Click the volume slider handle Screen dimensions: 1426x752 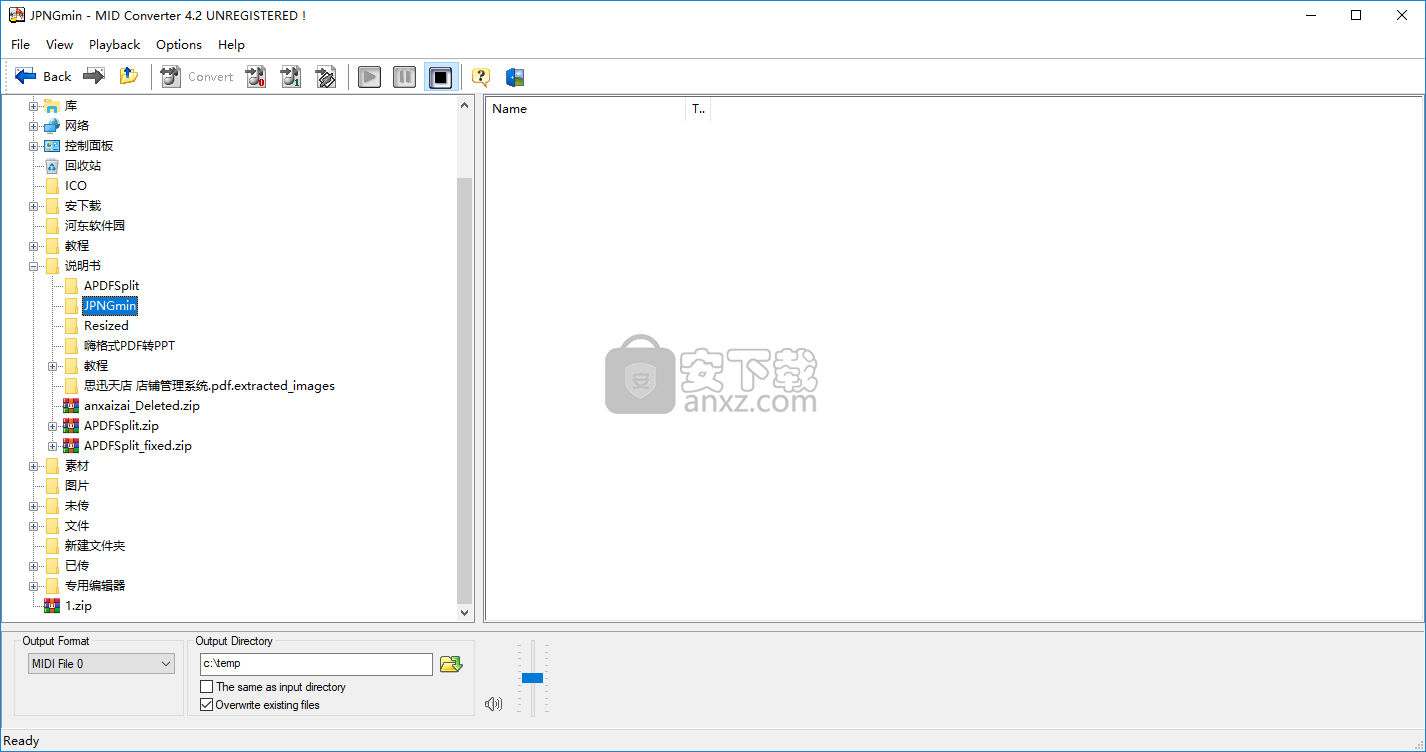532,678
